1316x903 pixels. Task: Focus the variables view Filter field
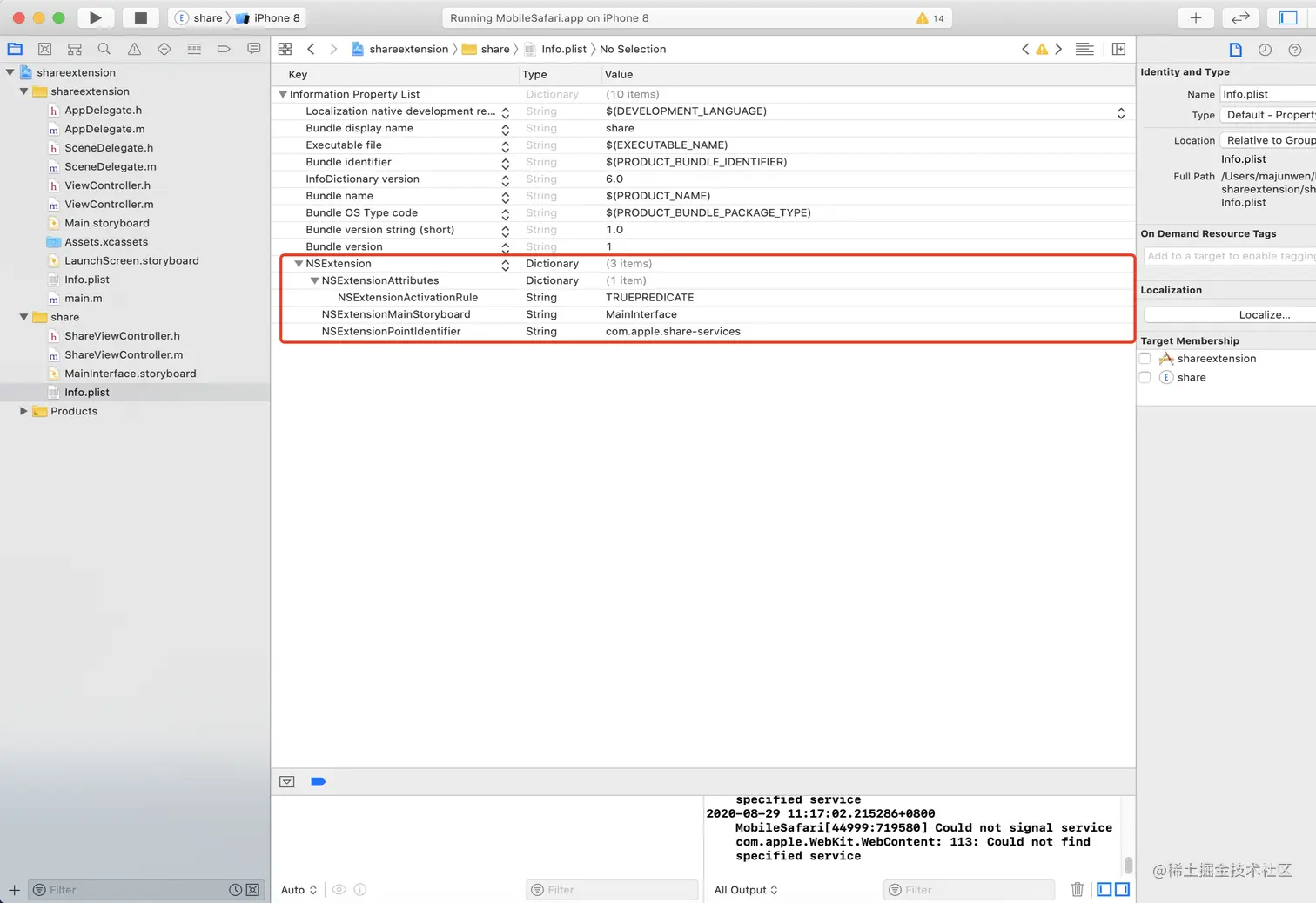tap(612, 889)
